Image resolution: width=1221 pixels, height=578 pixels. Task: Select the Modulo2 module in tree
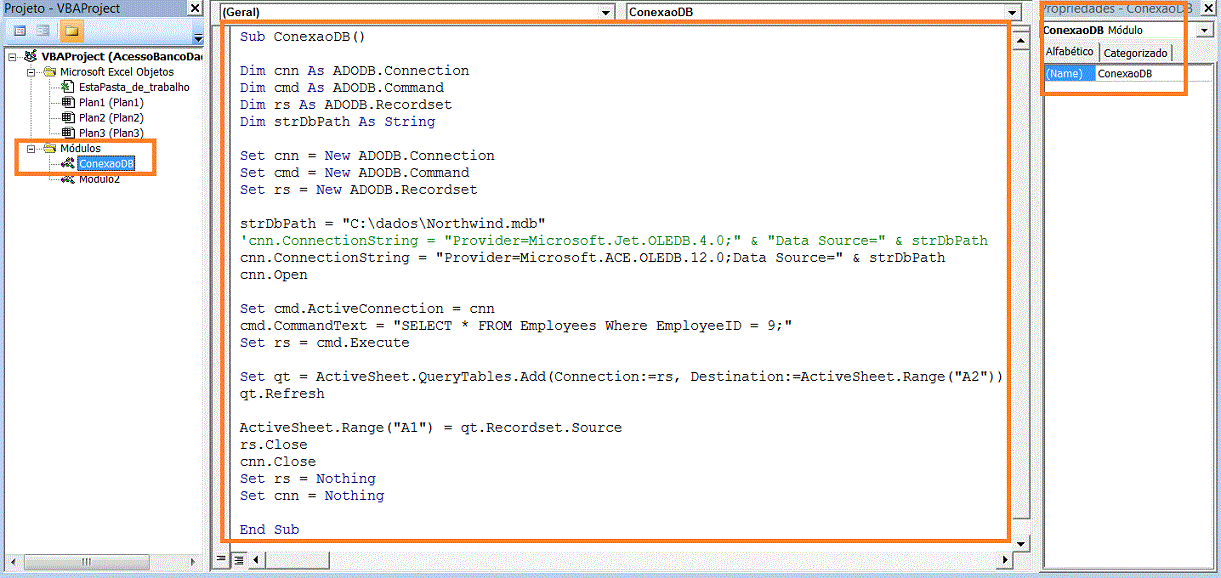(99, 179)
